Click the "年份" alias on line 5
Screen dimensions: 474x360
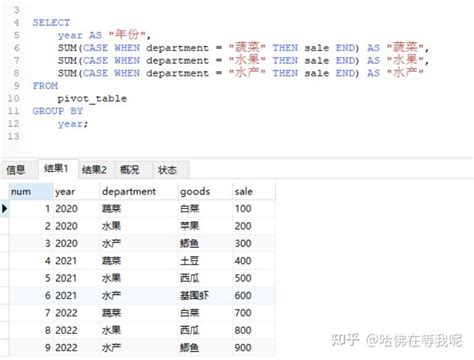tap(127, 35)
